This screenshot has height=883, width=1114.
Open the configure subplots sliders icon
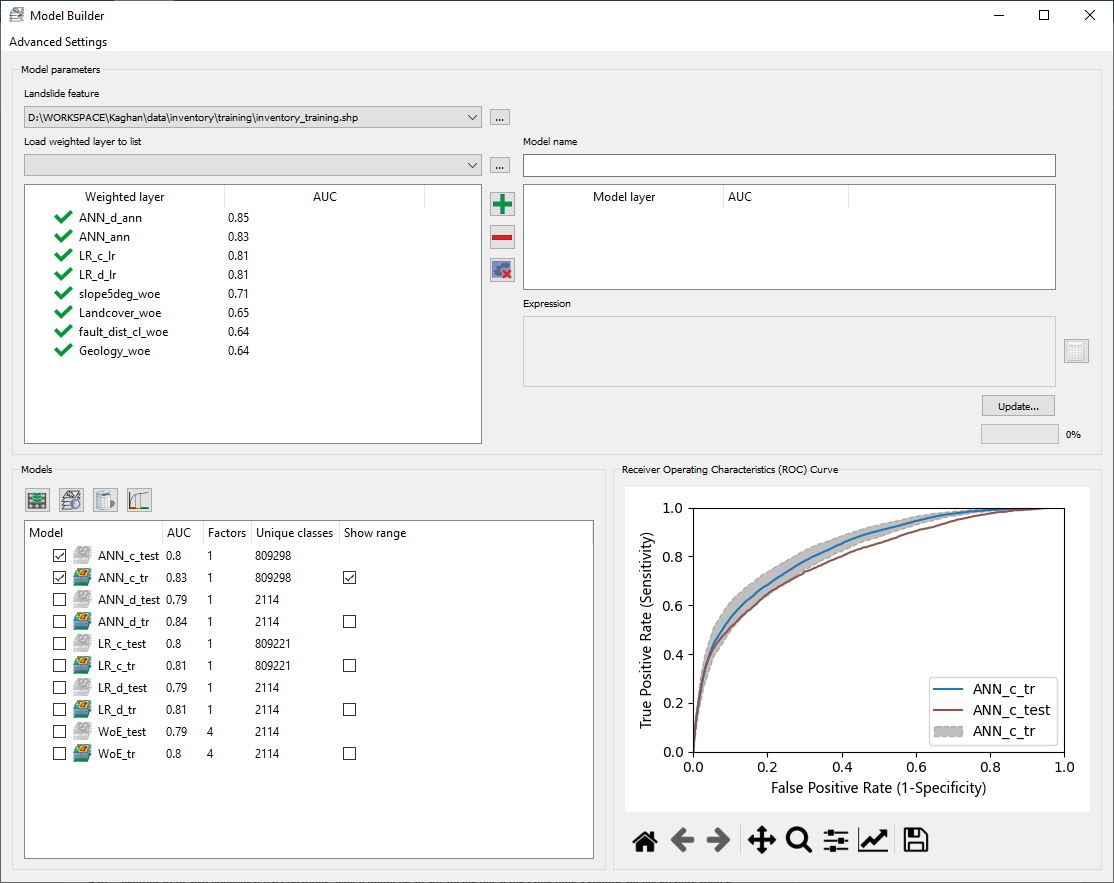coord(836,841)
